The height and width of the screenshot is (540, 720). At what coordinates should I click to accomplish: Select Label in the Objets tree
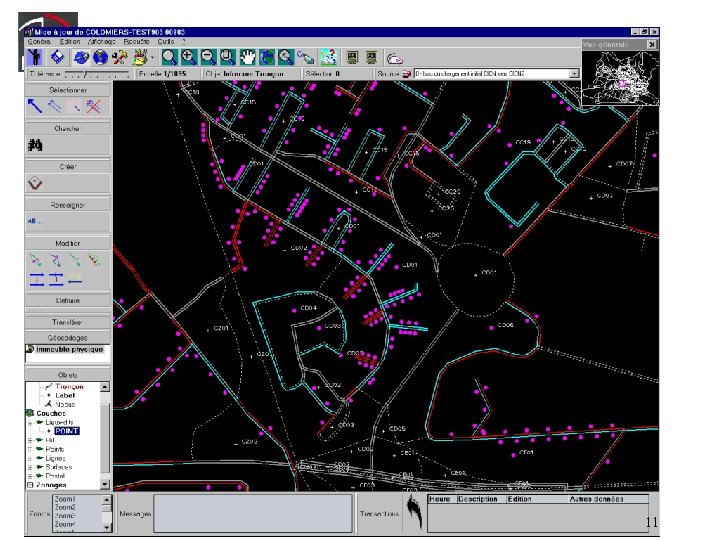point(65,395)
